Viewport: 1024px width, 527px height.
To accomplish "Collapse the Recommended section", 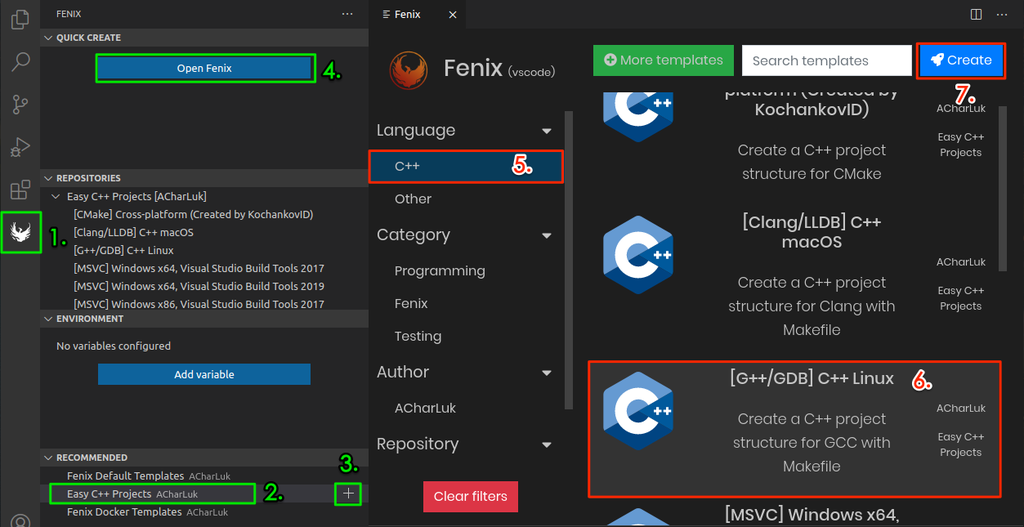I will (48, 458).
